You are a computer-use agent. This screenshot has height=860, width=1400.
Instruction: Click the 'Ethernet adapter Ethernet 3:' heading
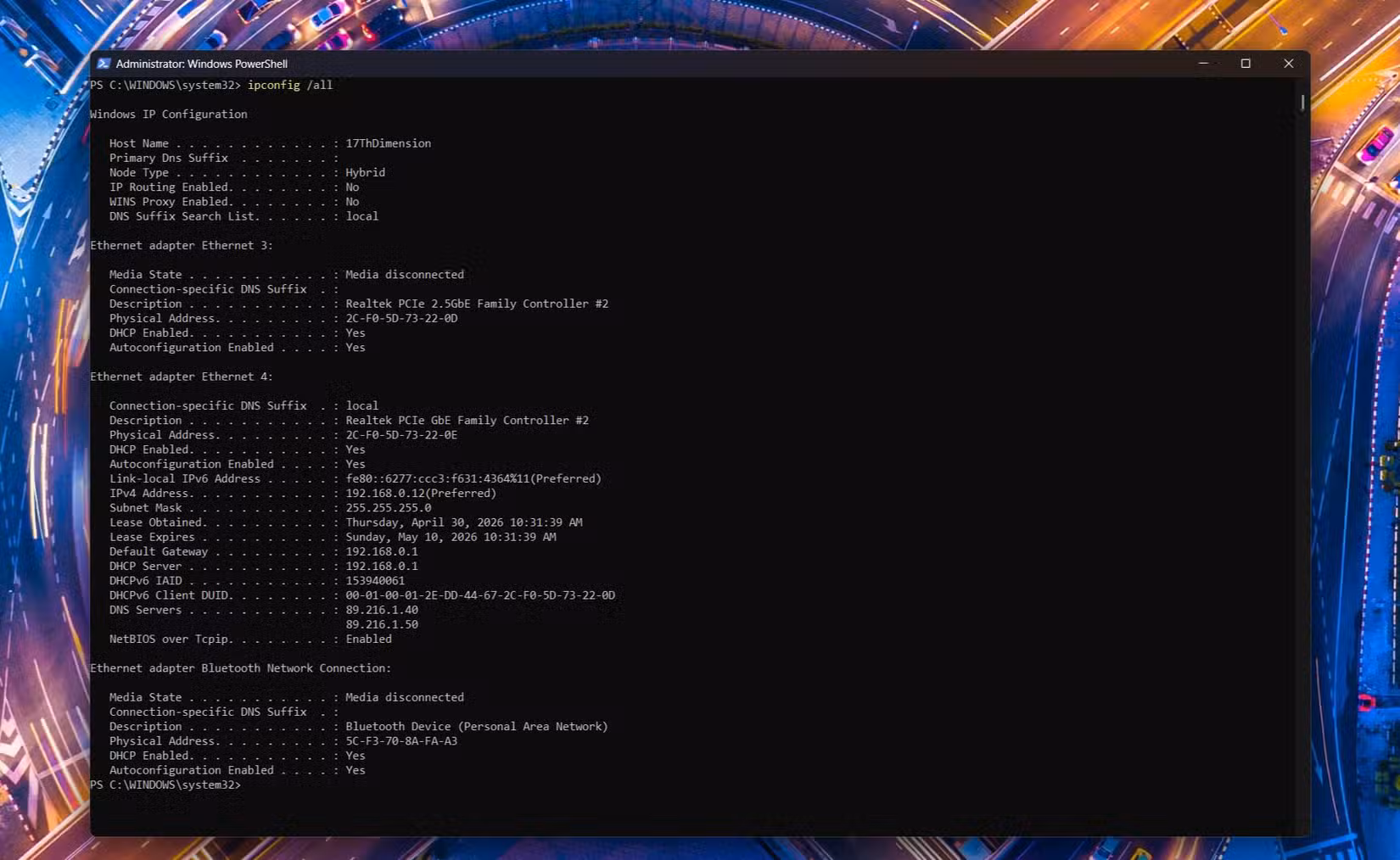pos(182,245)
